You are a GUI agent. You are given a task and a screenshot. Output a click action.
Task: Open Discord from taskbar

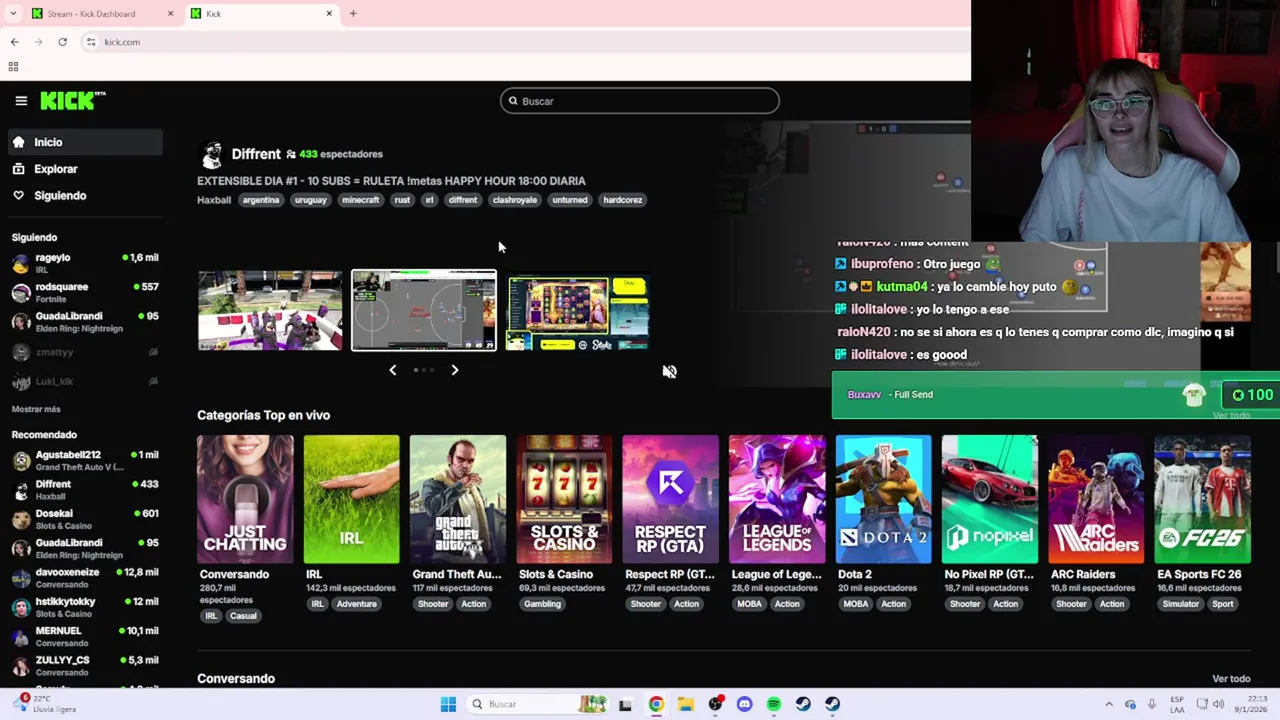[x=744, y=704]
